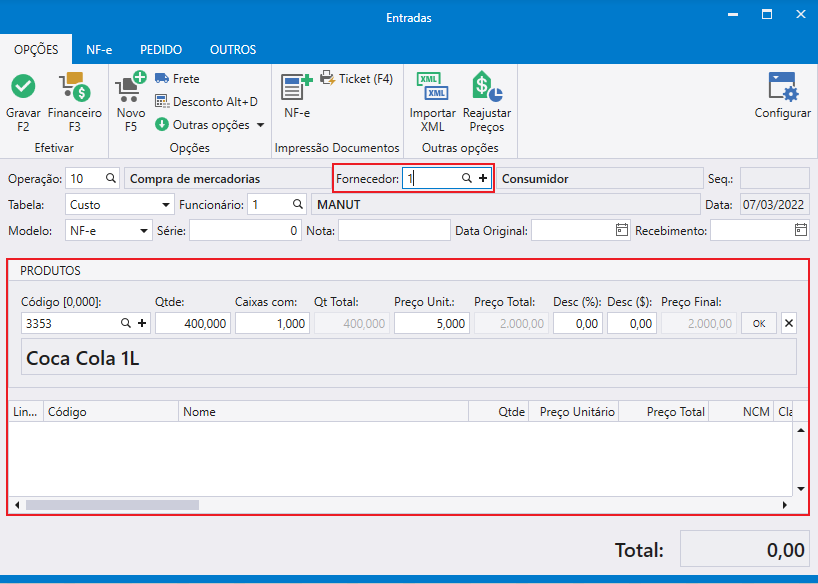
Task: Search employees with Funcionário magnifier icon
Action: 297,205
